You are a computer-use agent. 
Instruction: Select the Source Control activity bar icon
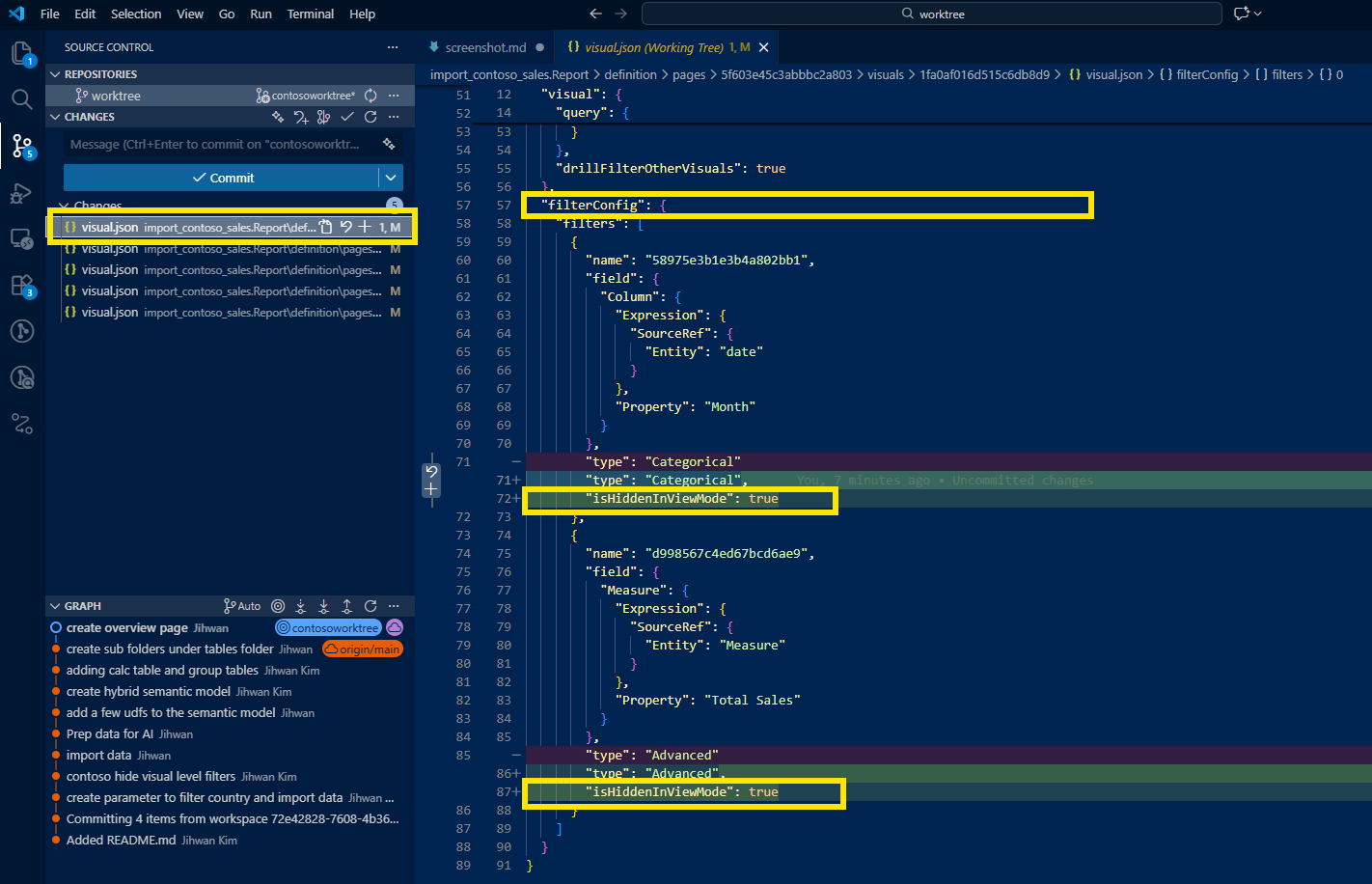click(x=21, y=146)
